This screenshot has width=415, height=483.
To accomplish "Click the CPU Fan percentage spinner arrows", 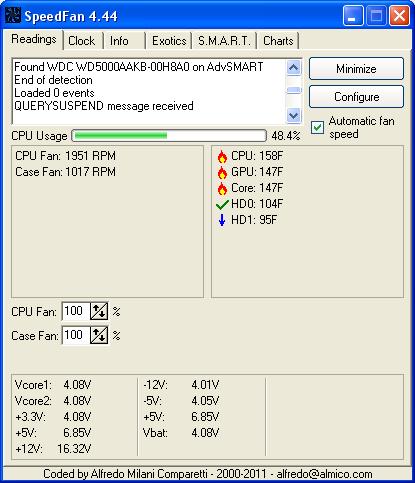I will point(99,311).
